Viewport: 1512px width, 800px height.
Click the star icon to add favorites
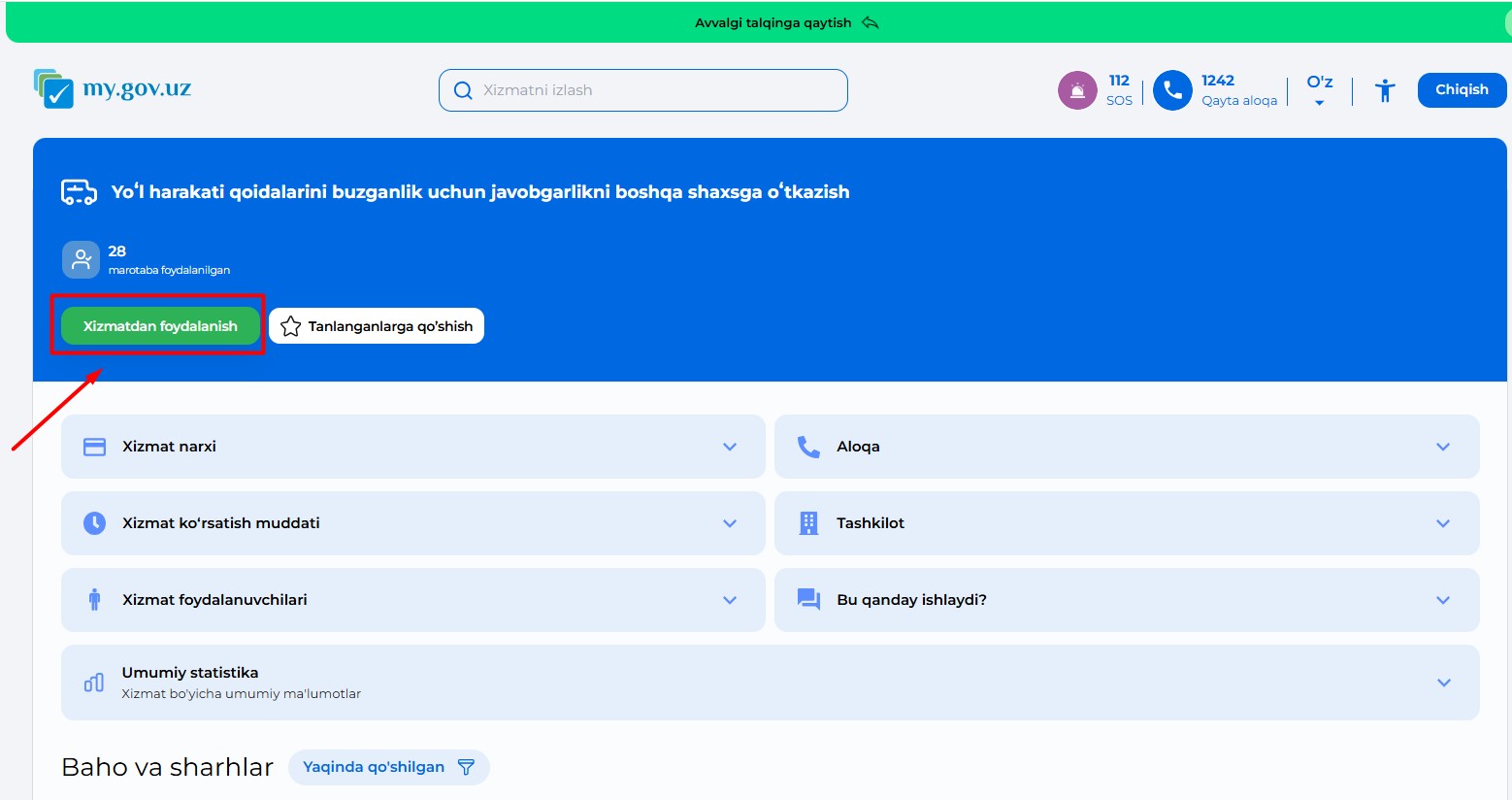(290, 326)
